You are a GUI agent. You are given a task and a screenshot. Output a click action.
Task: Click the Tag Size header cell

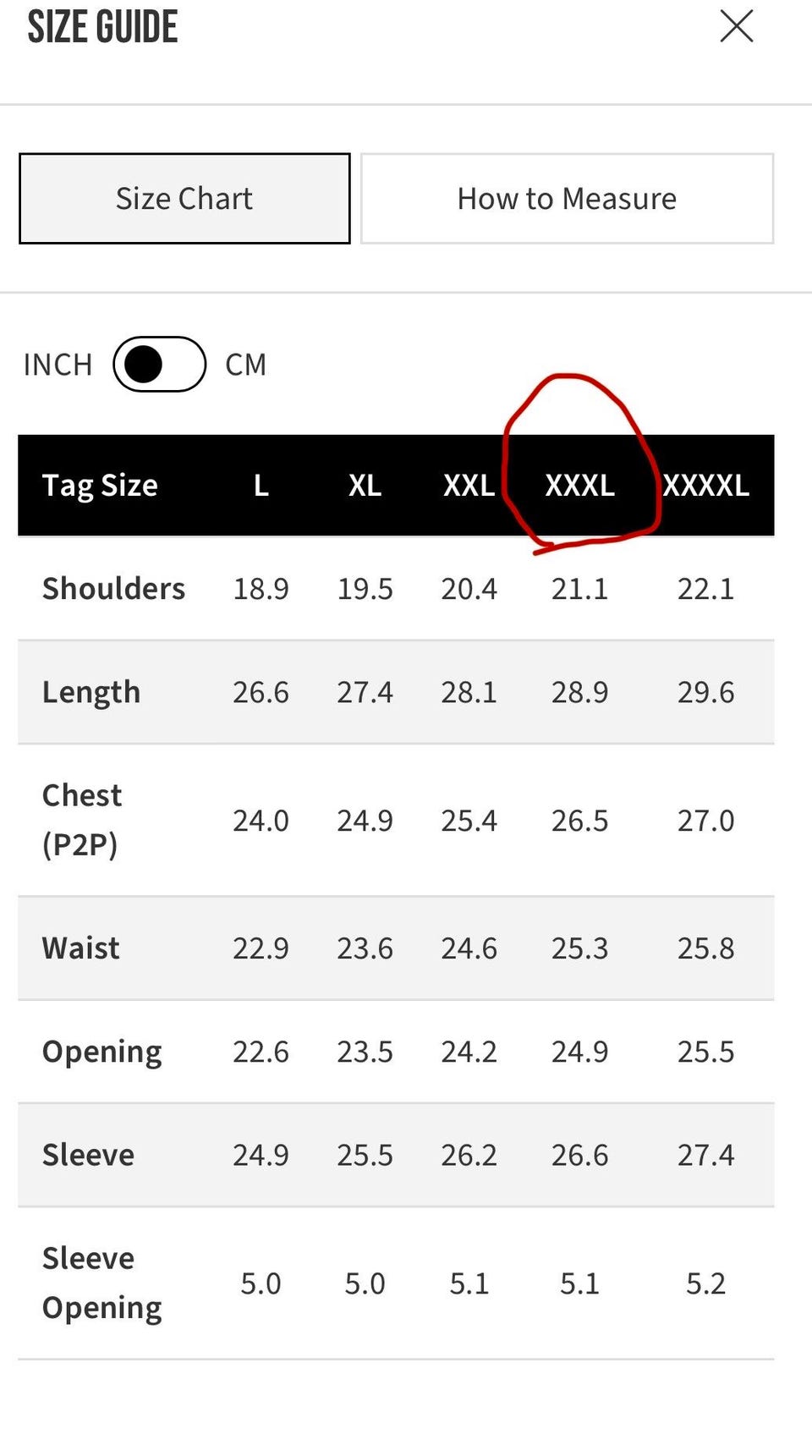[100, 486]
